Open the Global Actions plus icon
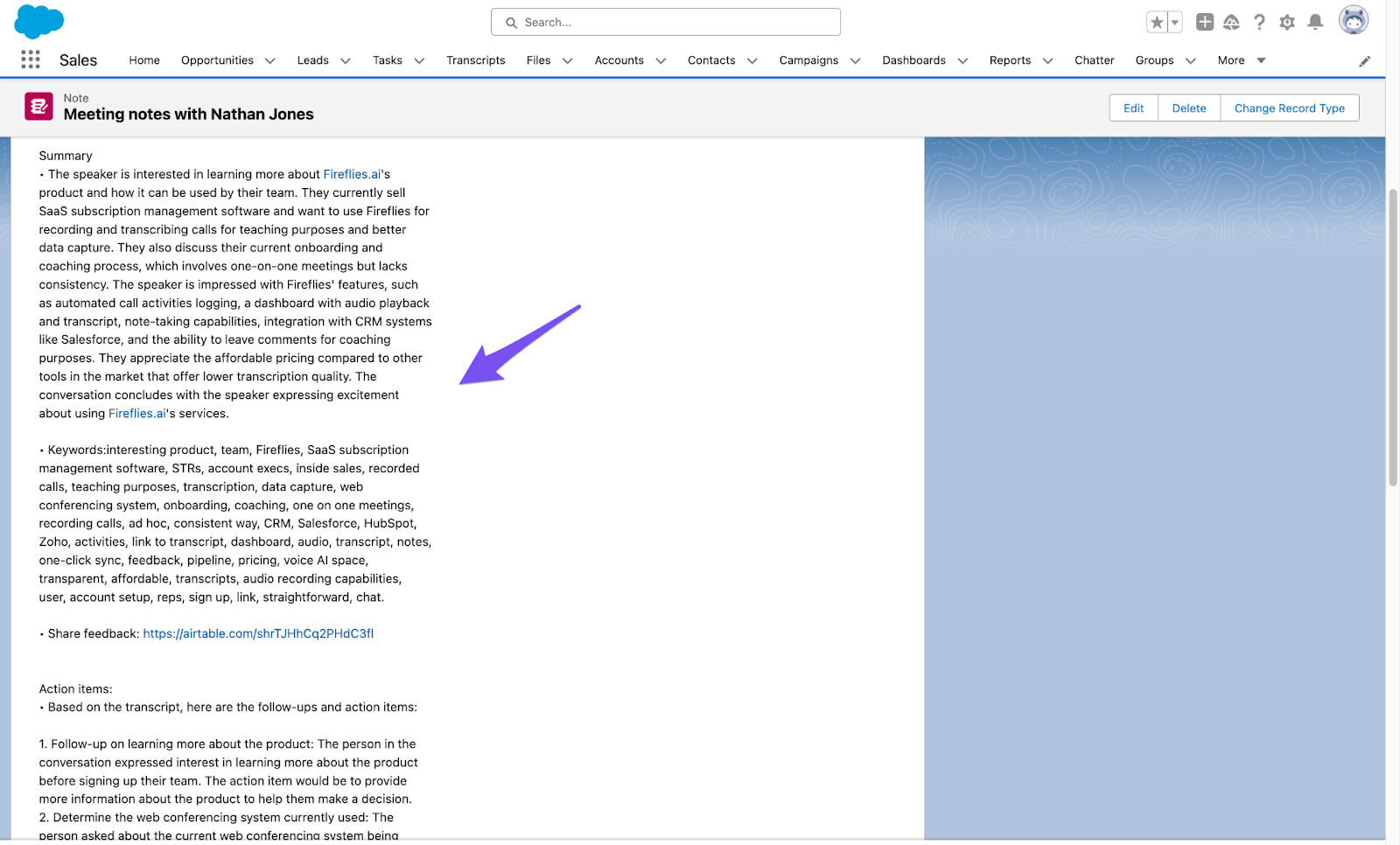 [x=1205, y=22]
